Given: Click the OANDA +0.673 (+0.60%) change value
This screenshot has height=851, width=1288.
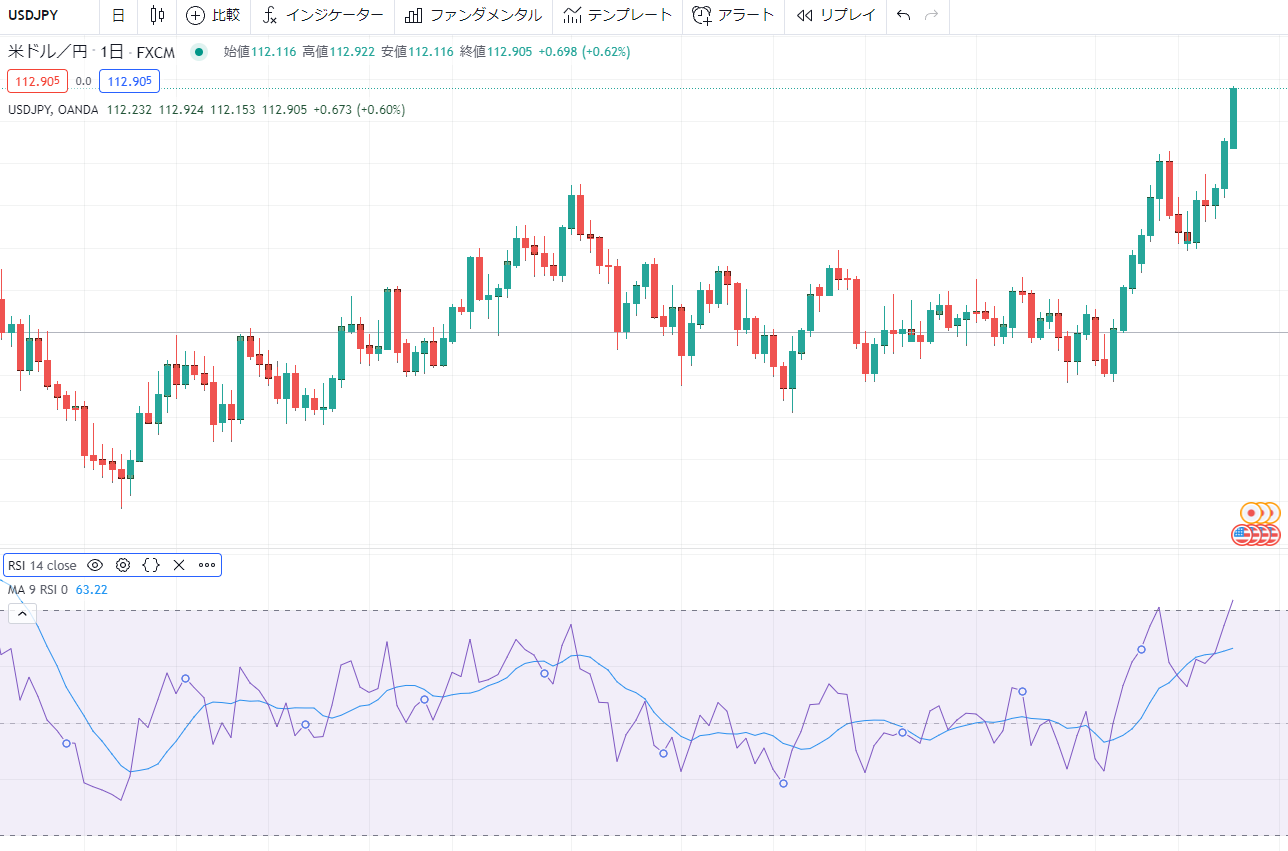Looking at the screenshot, I should [x=359, y=110].
